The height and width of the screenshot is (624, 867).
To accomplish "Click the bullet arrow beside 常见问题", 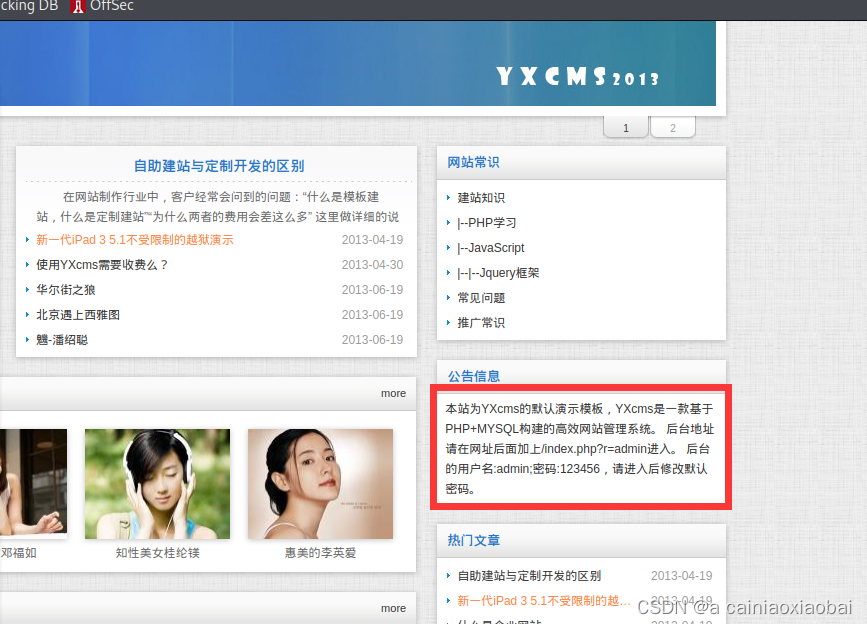I will click(x=448, y=297).
